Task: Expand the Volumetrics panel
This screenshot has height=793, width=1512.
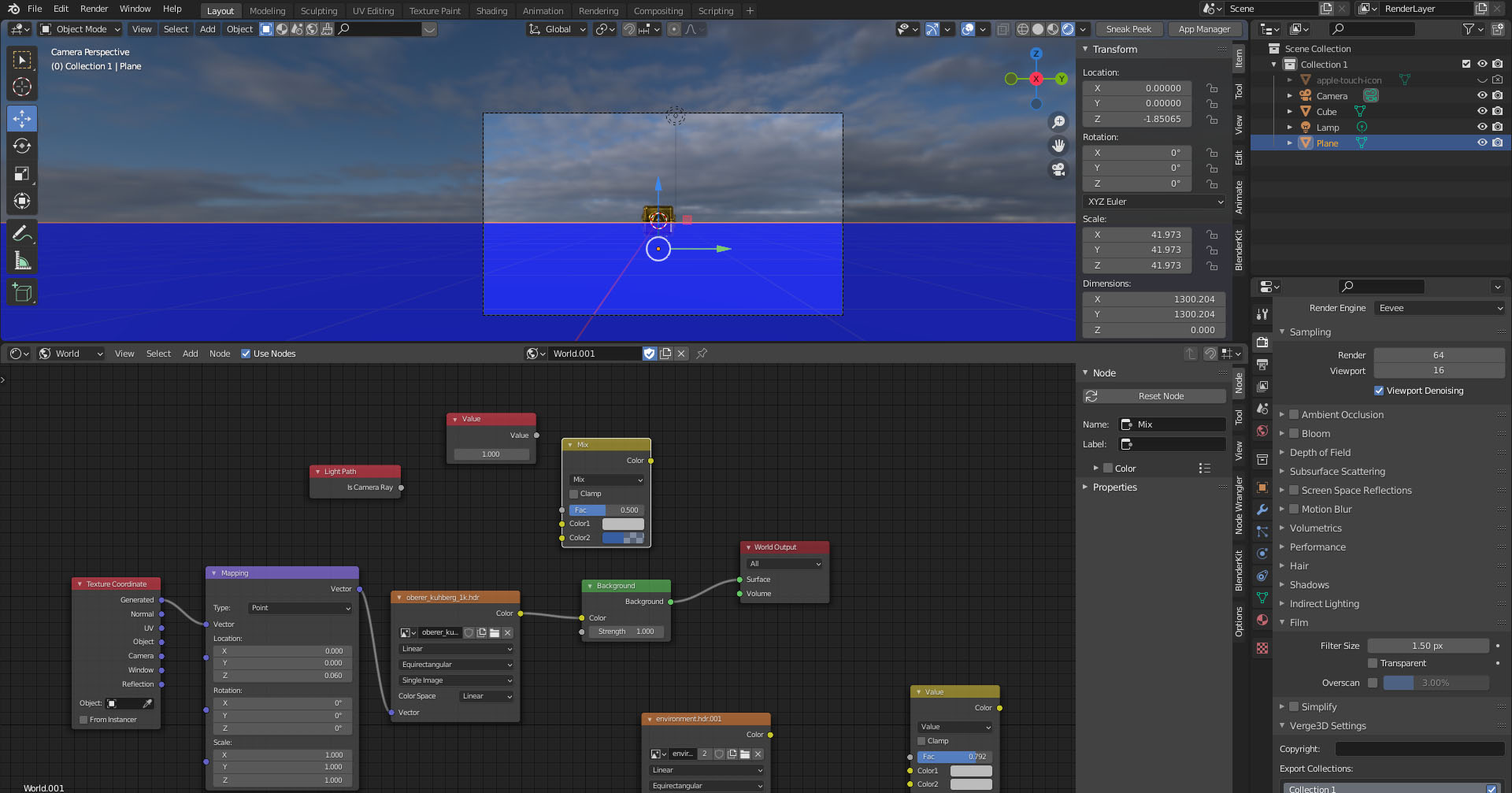Action: [x=1315, y=528]
